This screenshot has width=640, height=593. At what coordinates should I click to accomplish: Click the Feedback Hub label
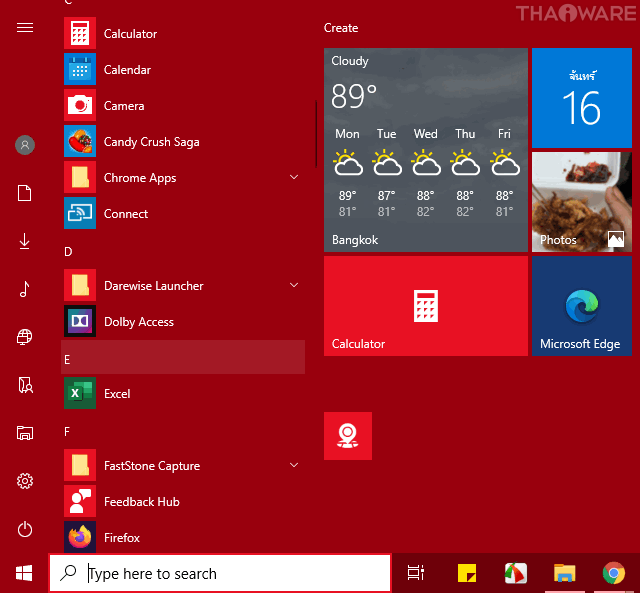(142, 502)
